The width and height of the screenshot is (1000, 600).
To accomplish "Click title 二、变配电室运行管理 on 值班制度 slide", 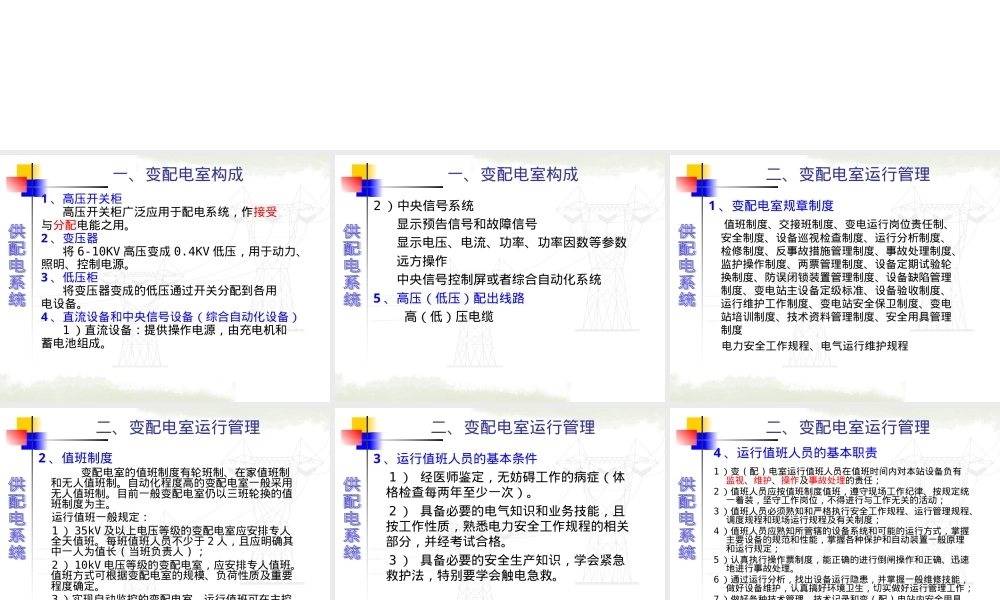I will click(178, 427).
